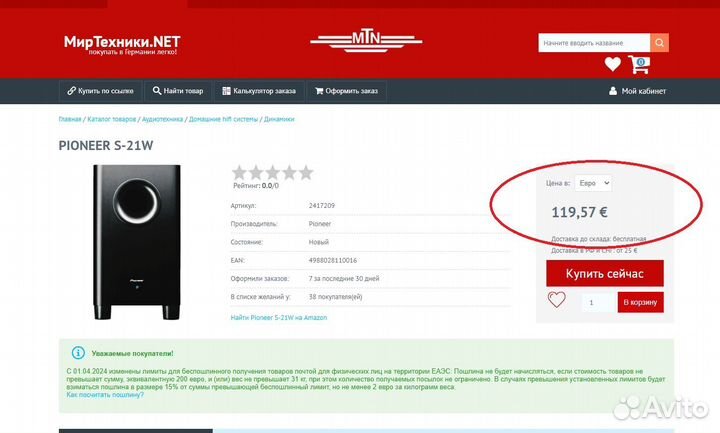This screenshot has height=433, width=720.
Task: Rate product with the first star
Action: click(240, 173)
